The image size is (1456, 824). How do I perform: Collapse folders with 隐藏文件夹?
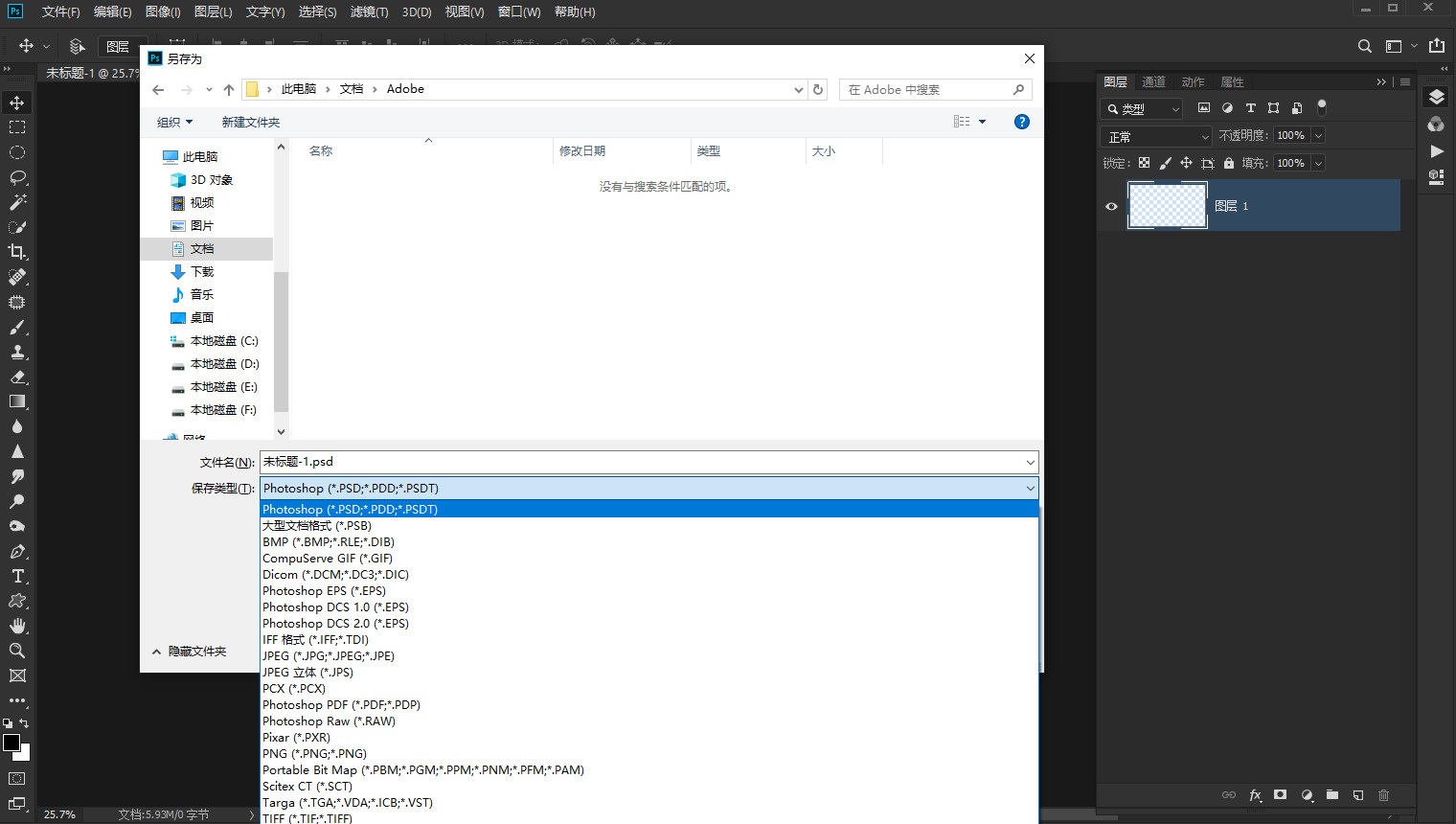tap(190, 652)
